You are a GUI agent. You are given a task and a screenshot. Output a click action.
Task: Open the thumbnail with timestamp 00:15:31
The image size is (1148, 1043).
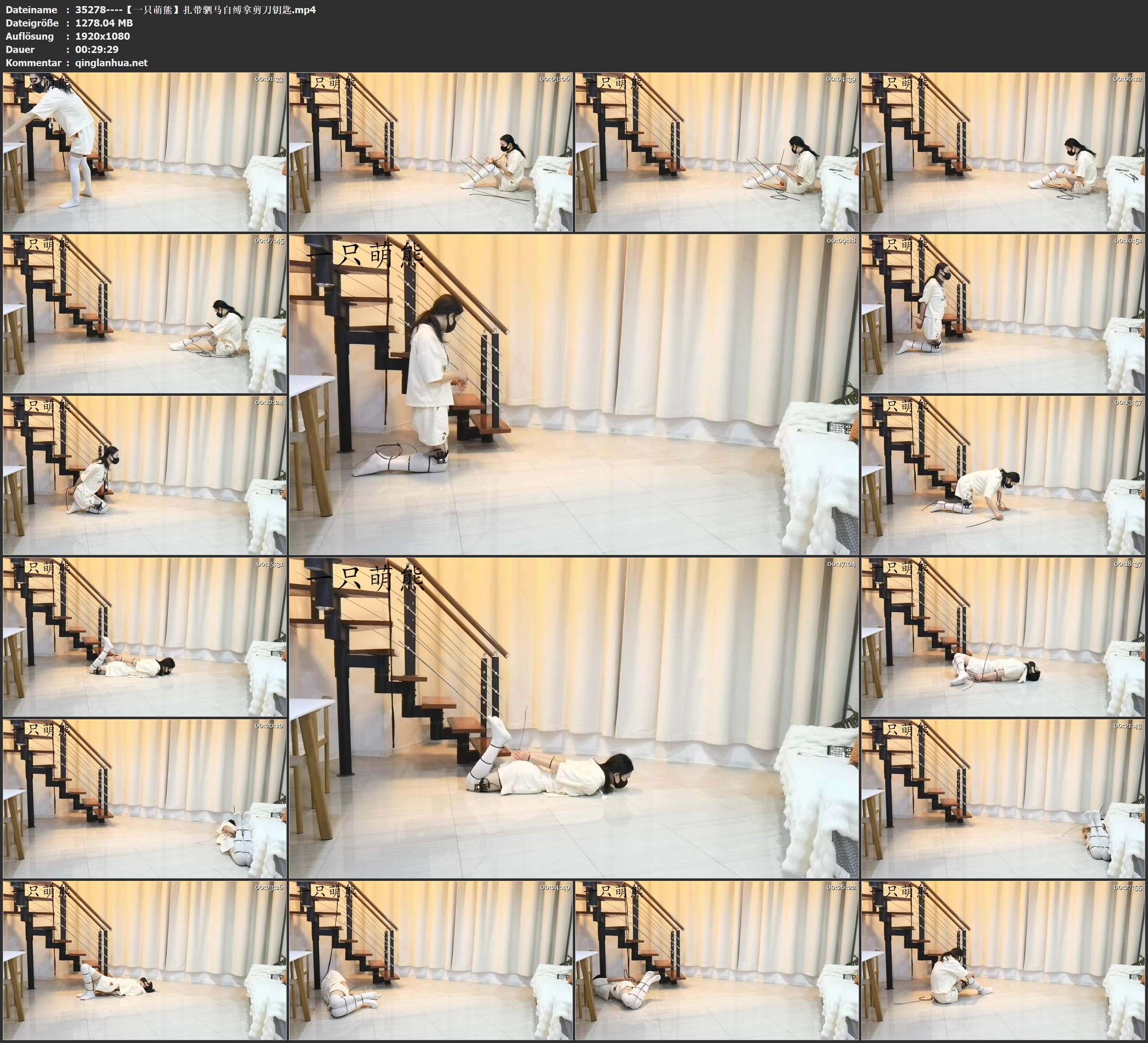(x=145, y=637)
